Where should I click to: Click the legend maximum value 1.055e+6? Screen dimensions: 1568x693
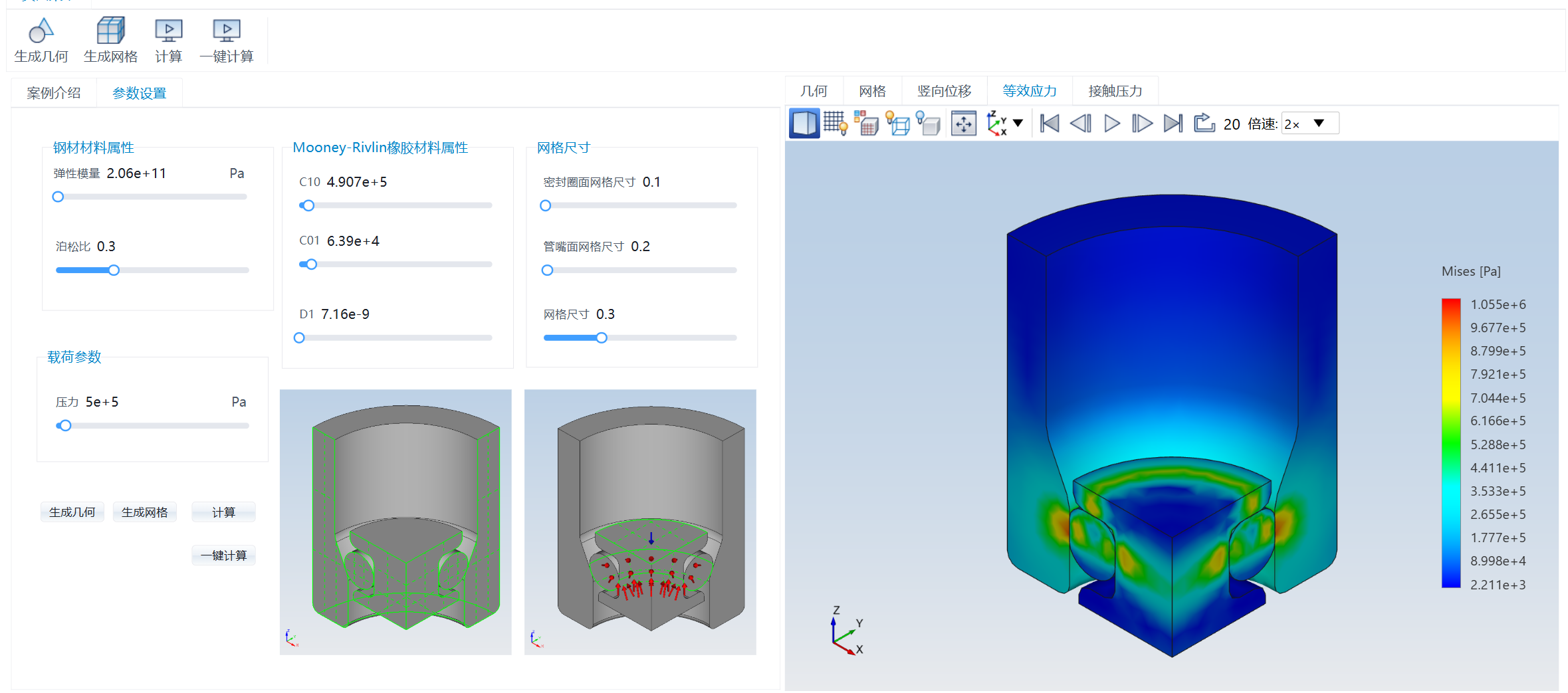(x=1498, y=304)
